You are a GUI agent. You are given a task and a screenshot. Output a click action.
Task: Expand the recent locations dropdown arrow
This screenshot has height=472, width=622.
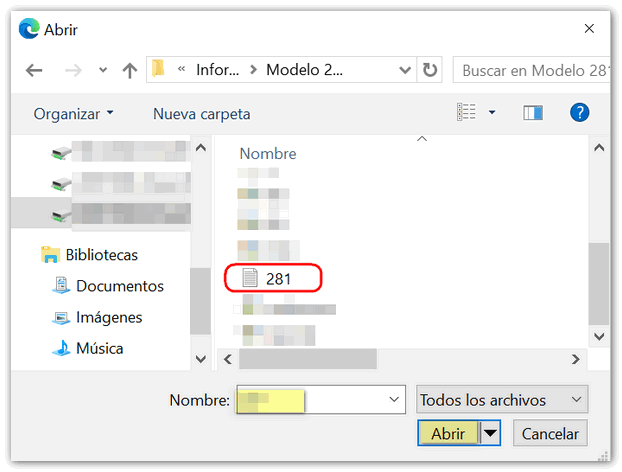(103, 71)
